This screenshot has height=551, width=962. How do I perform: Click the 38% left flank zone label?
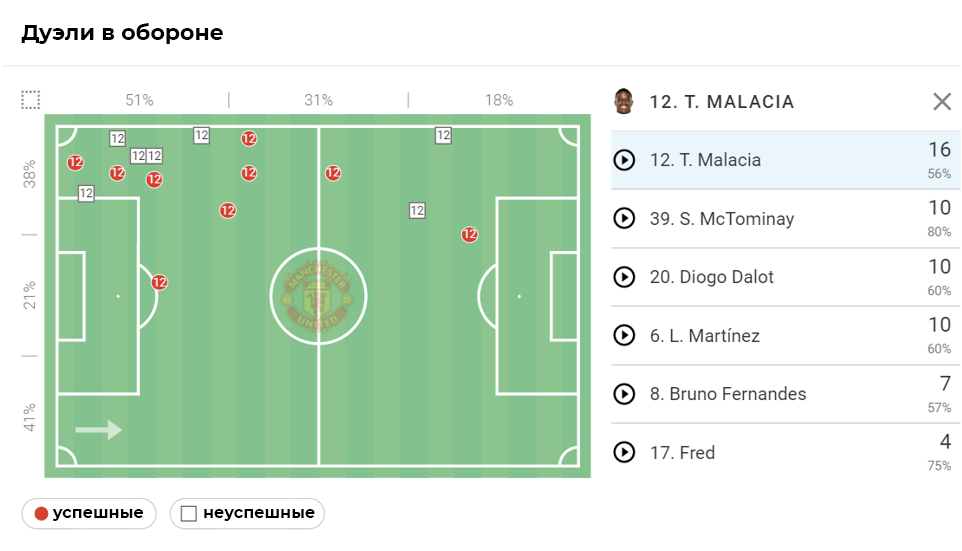tap(30, 174)
